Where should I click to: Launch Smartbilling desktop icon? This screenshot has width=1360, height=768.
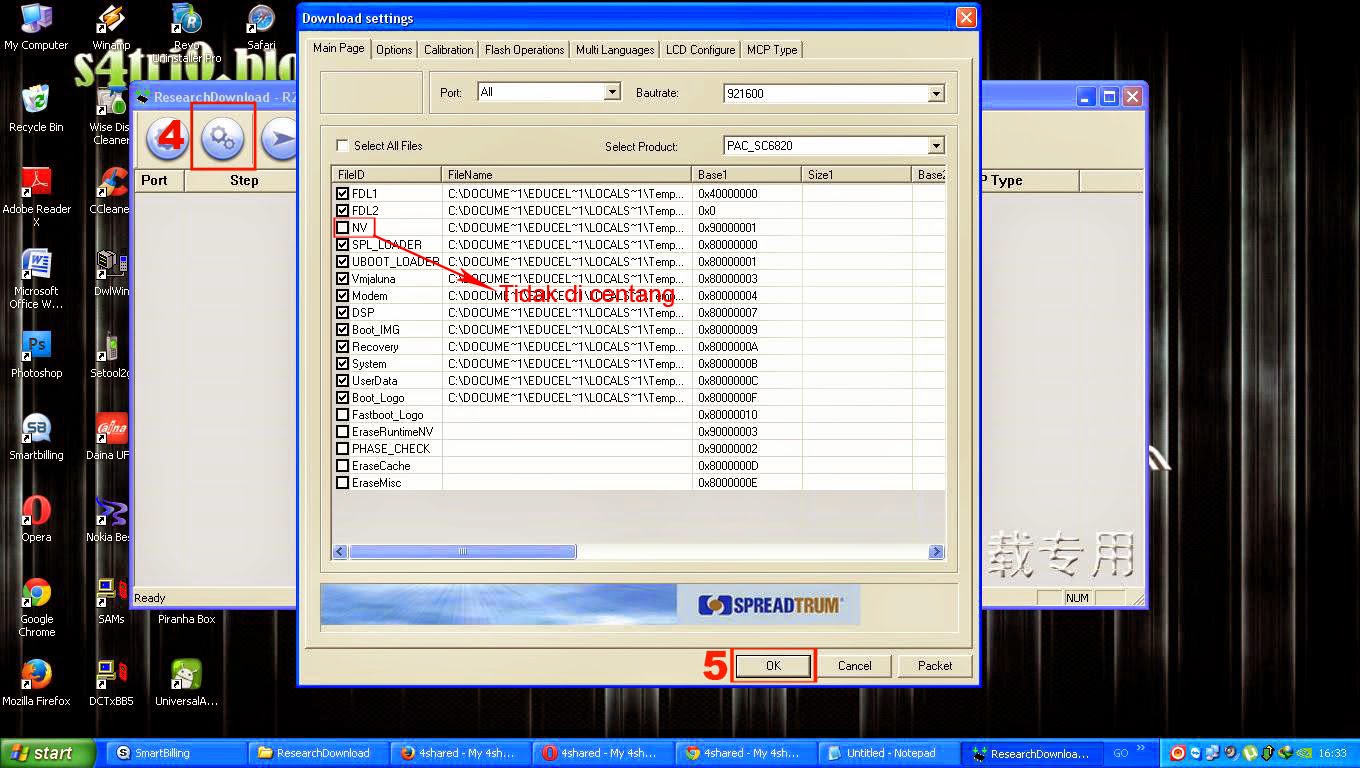point(36,436)
